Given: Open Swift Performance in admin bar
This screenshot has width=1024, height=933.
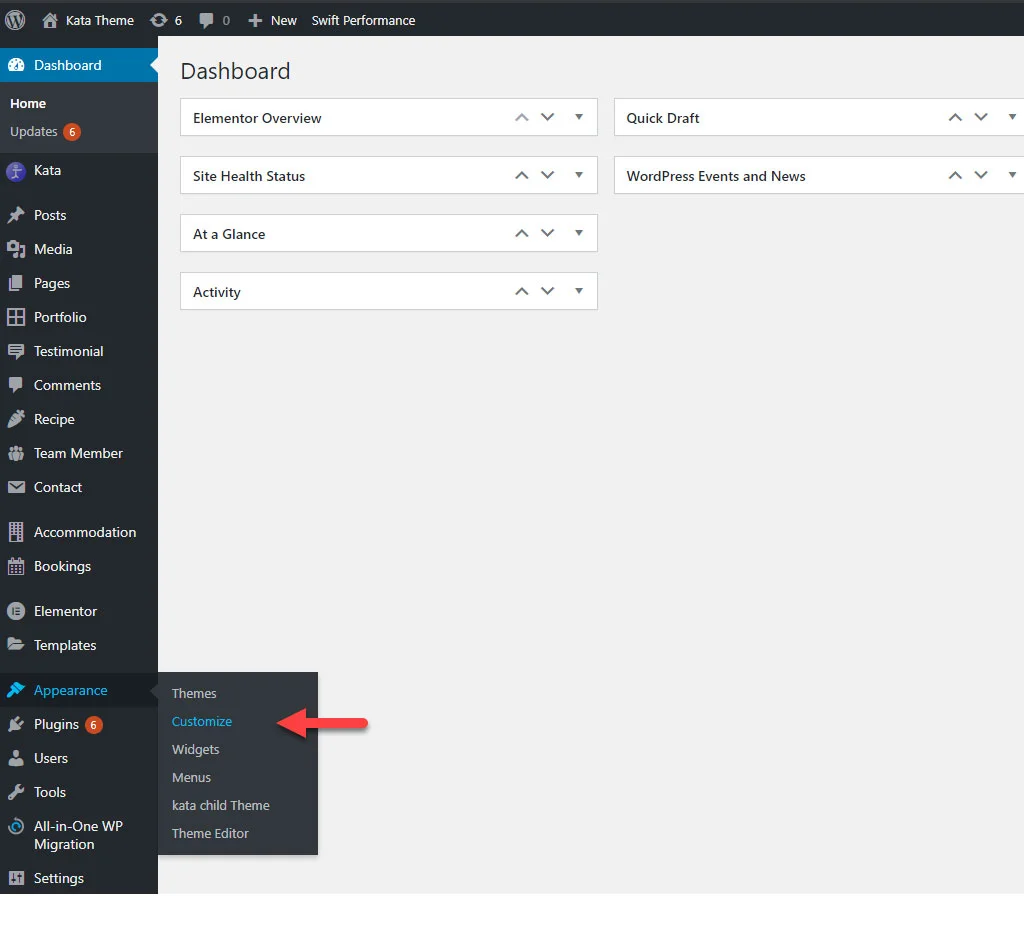Looking at the screenshot, I should coord(363,21).
